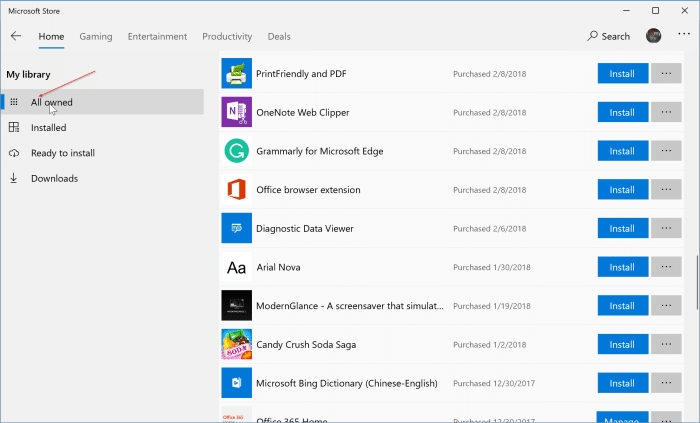Open the Candy Crush Soda Saga icon

click(237, 344)
